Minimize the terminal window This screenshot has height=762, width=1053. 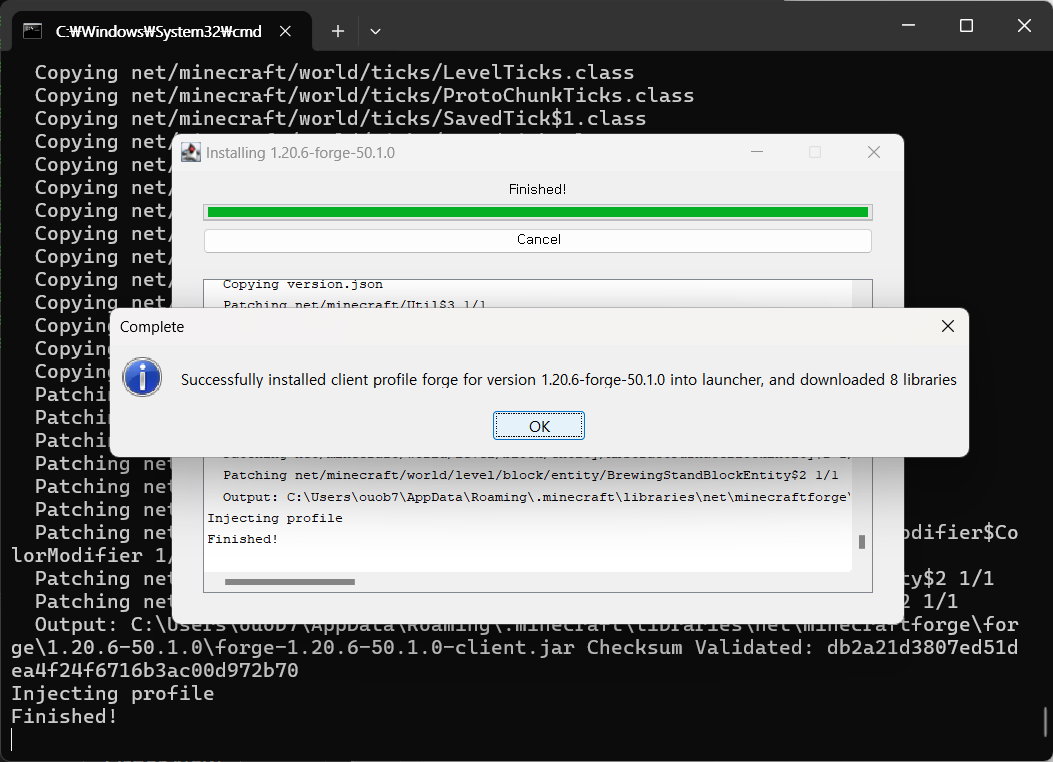pos(909,26)
